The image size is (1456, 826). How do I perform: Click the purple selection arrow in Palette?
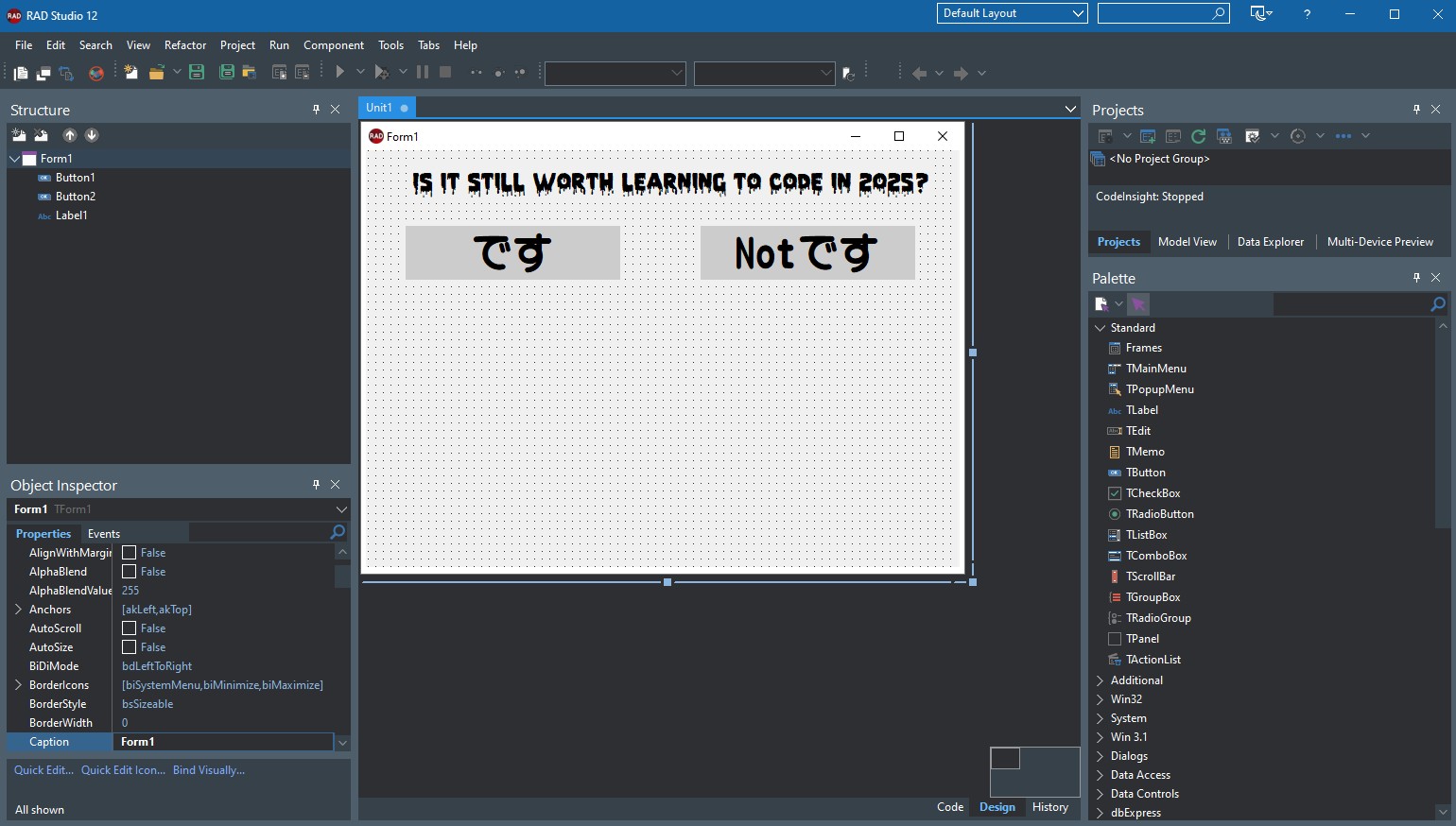(1138, 304)
